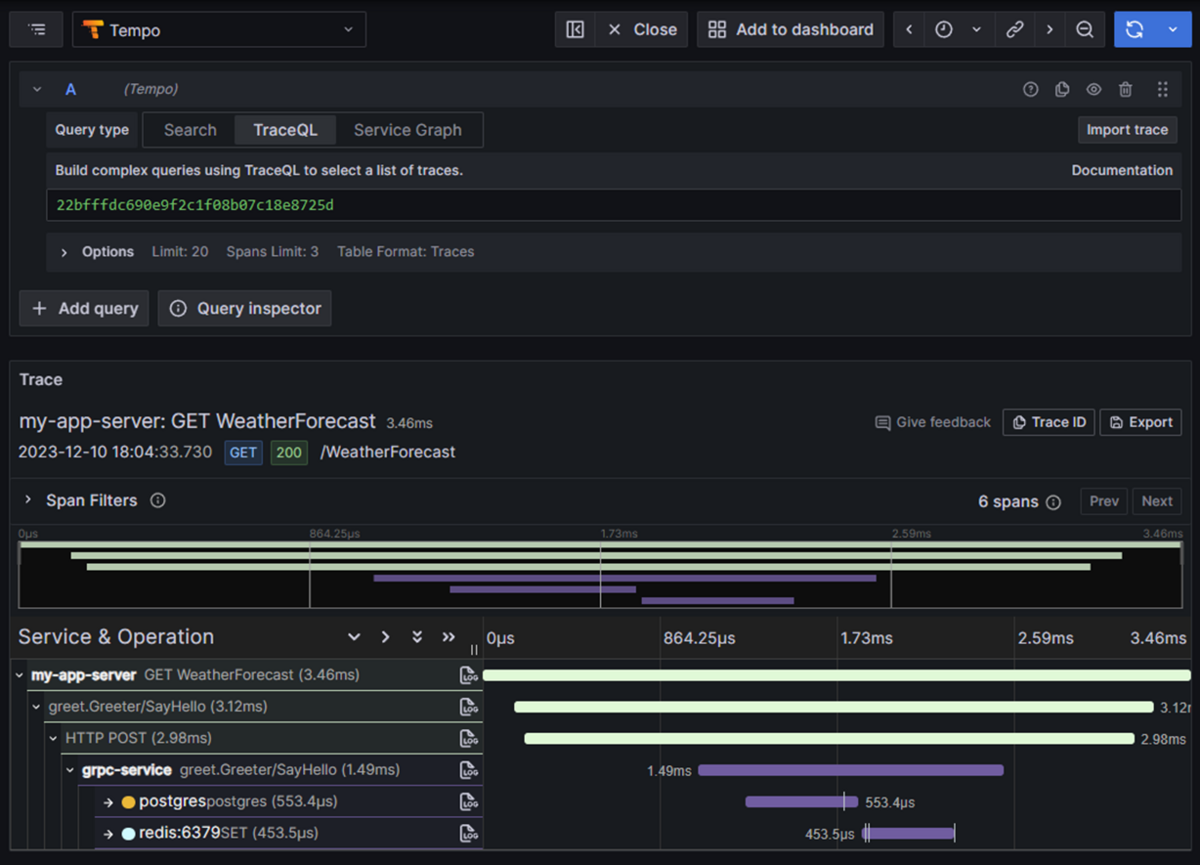
Task: Collapse the HTTP POST span
Action: click(x=54, y=738)
